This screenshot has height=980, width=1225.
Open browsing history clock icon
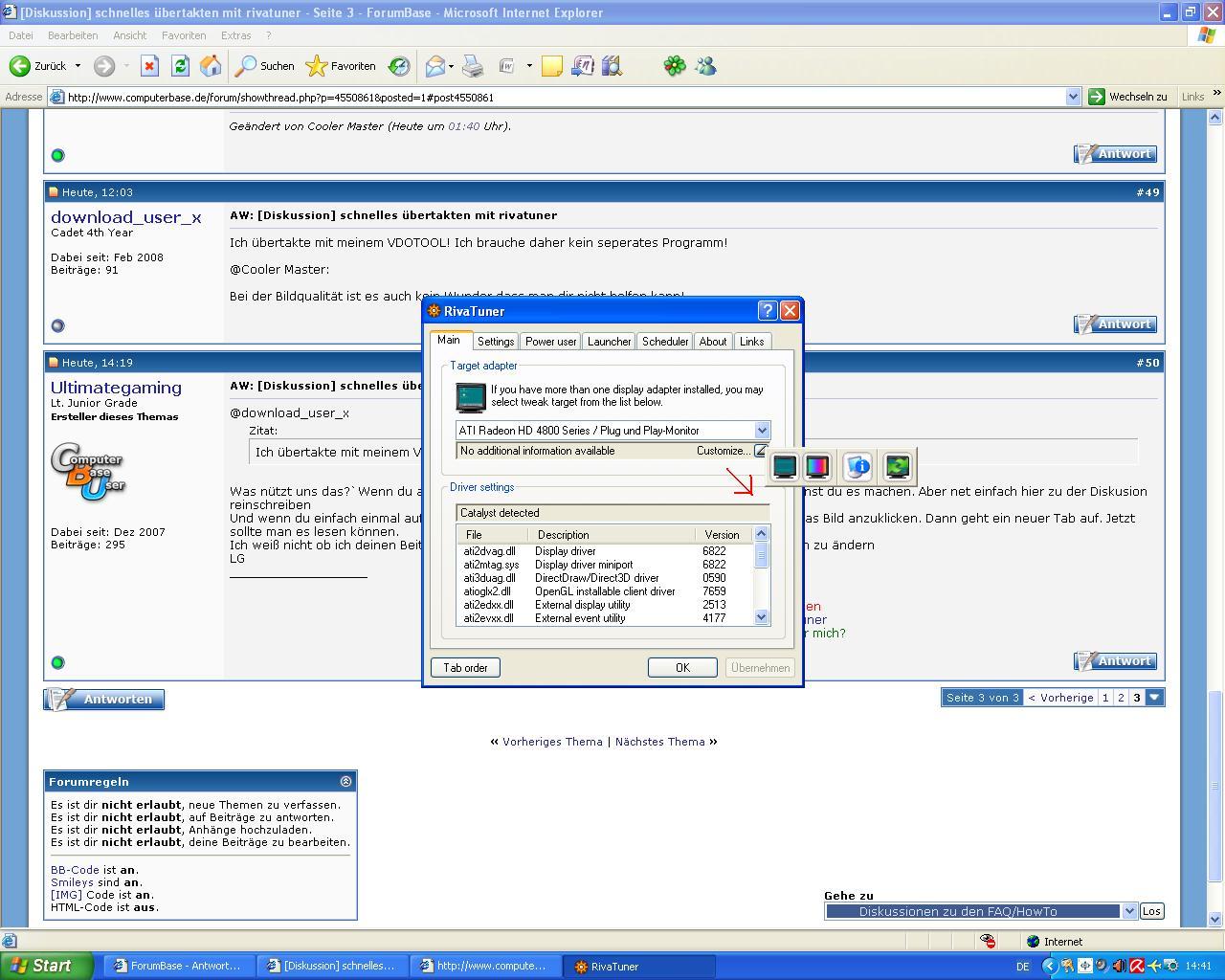coord(399,66)
